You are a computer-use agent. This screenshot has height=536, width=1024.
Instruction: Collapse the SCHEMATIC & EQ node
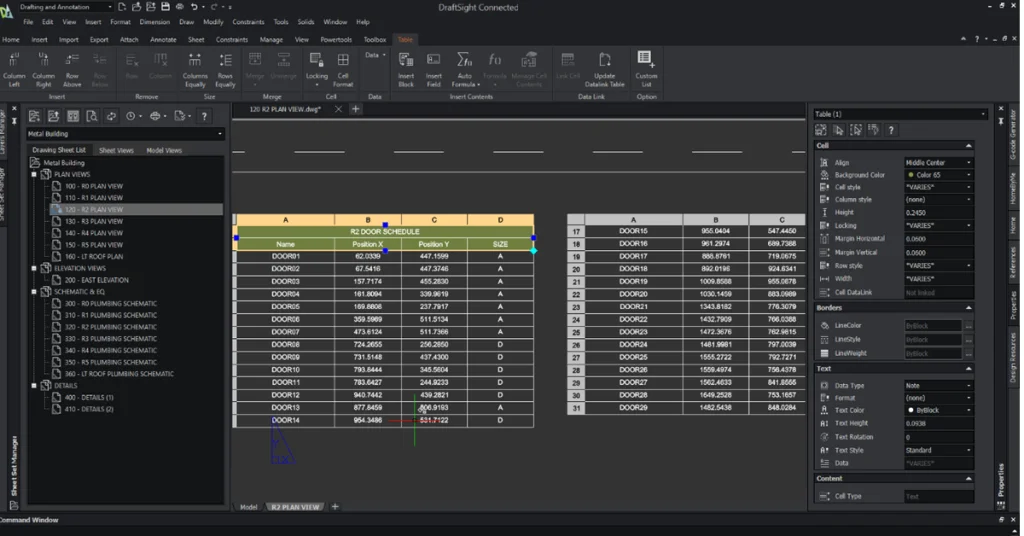[34, 292]
